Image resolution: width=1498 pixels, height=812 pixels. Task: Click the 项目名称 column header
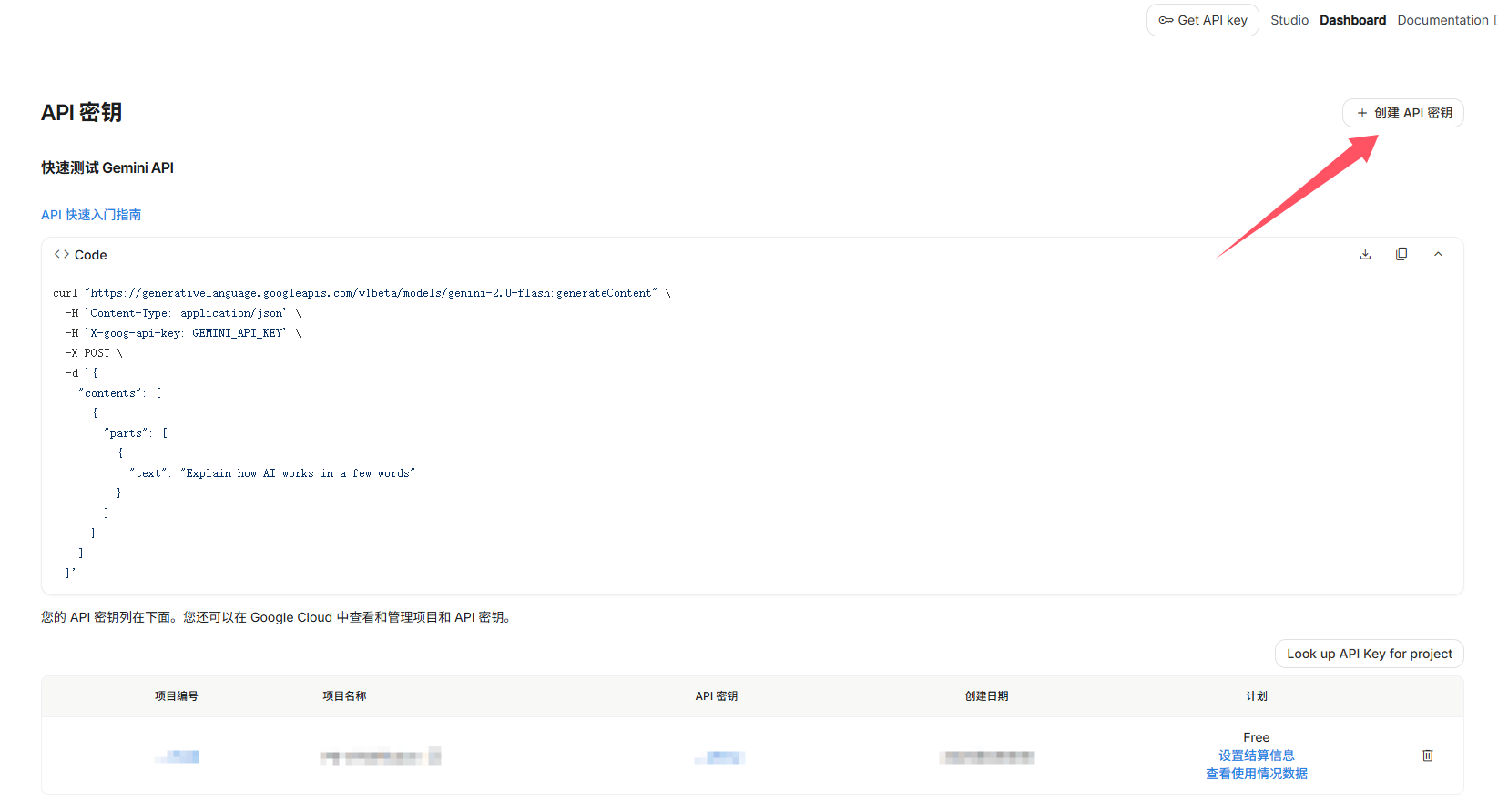pyautogui.click(x=344, y=696)
